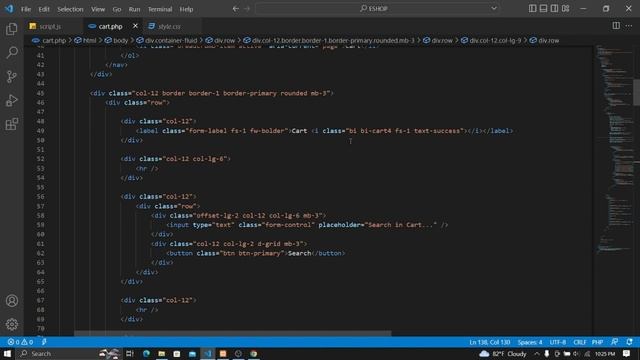This screenshot has width=640, height=360.
Task: Open the Explorer view in activity bar
Action: click(12, 29)
